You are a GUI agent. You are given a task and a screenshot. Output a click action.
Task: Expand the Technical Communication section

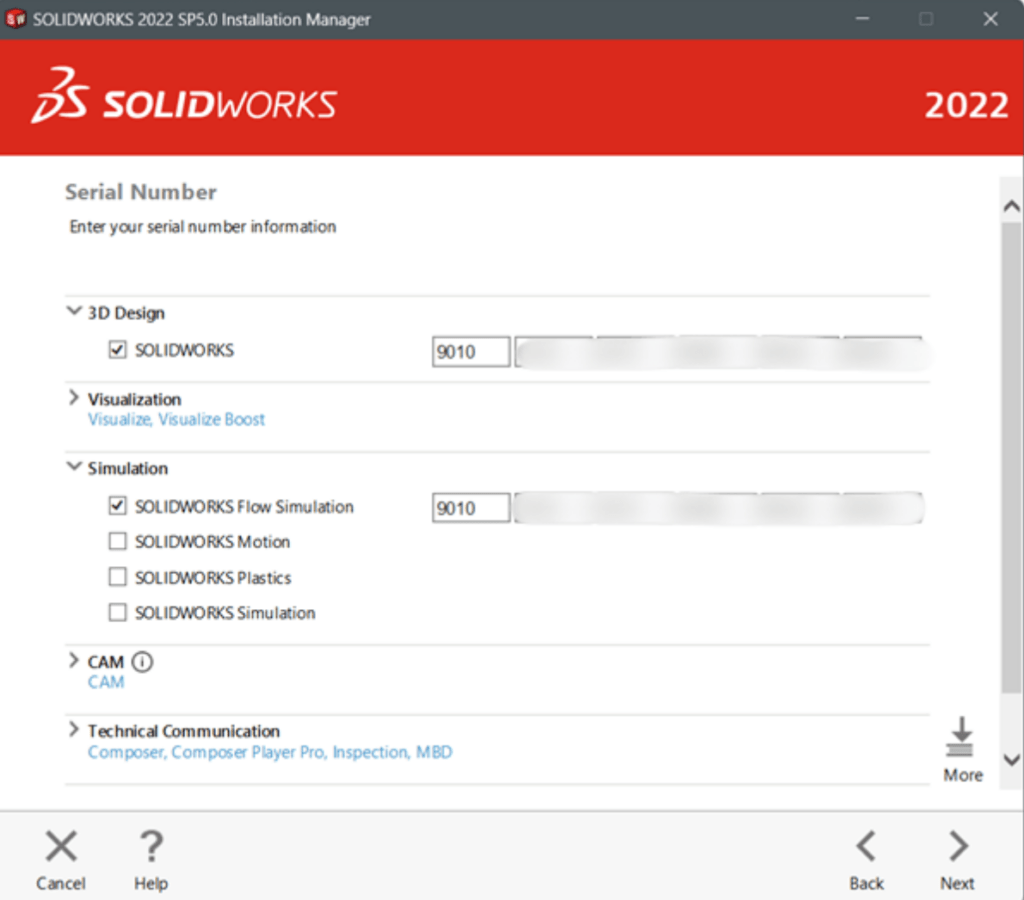click(x=73, y=730)
